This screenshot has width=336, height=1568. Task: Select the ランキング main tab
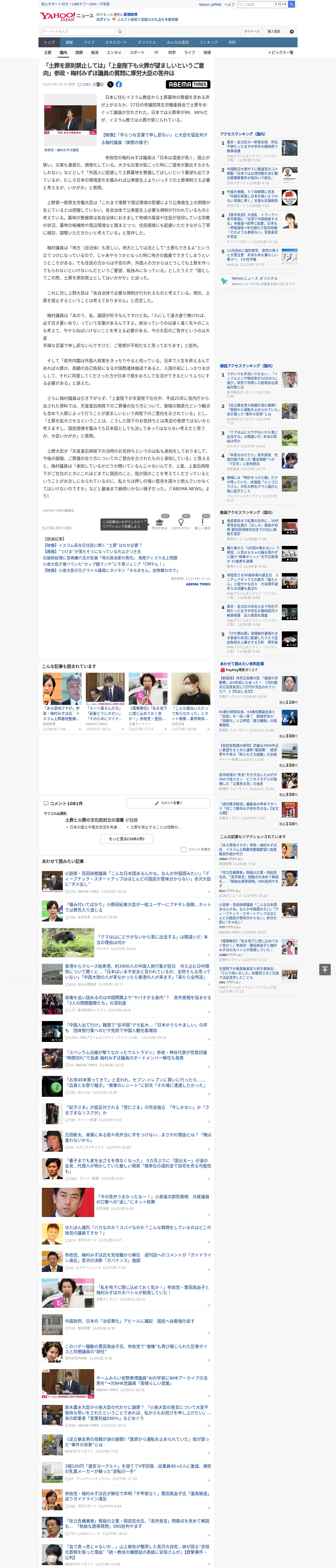(209, 43)
